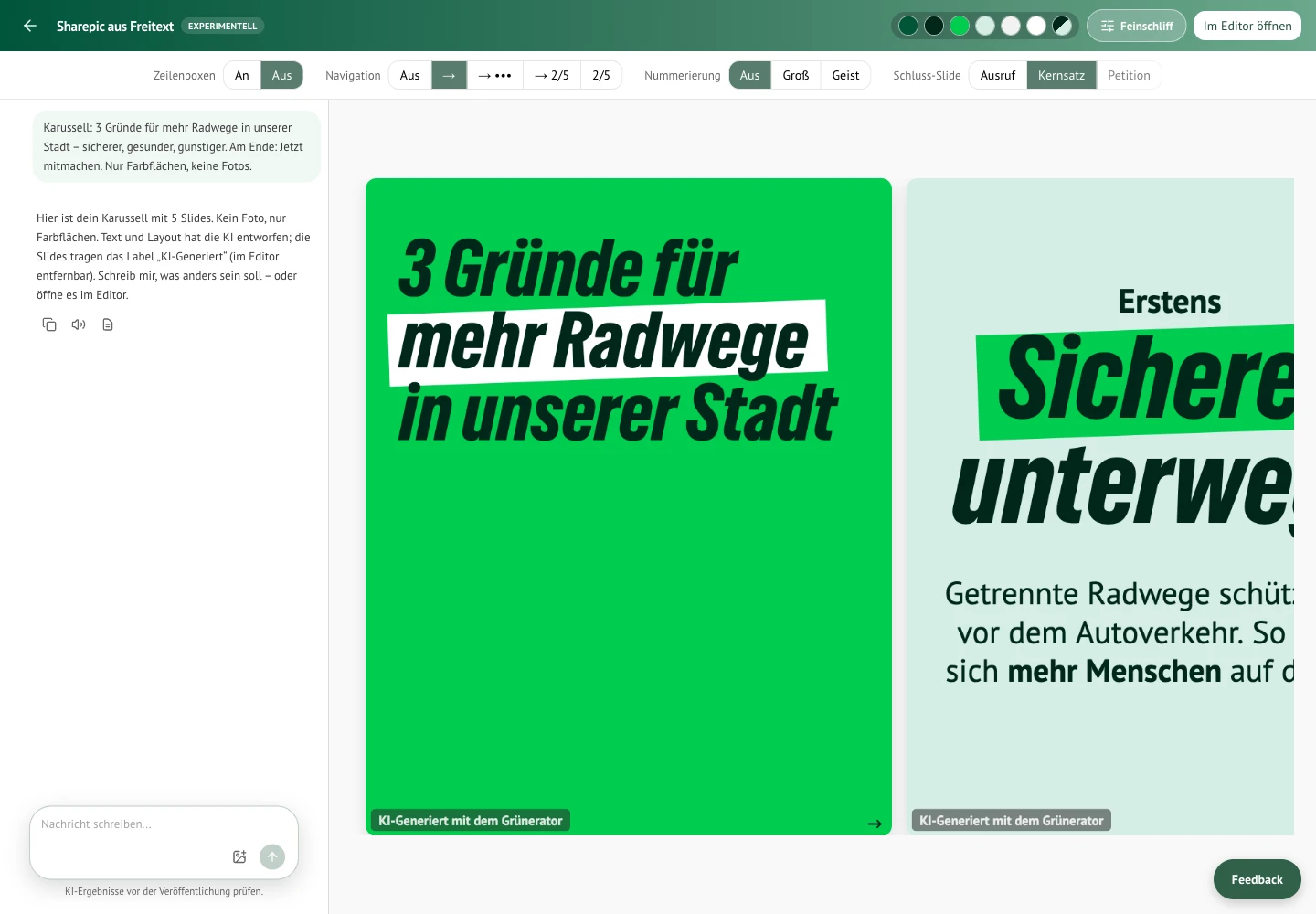
Task: Choose Kernsatz as Schluss-Slide
Action: point(1061,75)
